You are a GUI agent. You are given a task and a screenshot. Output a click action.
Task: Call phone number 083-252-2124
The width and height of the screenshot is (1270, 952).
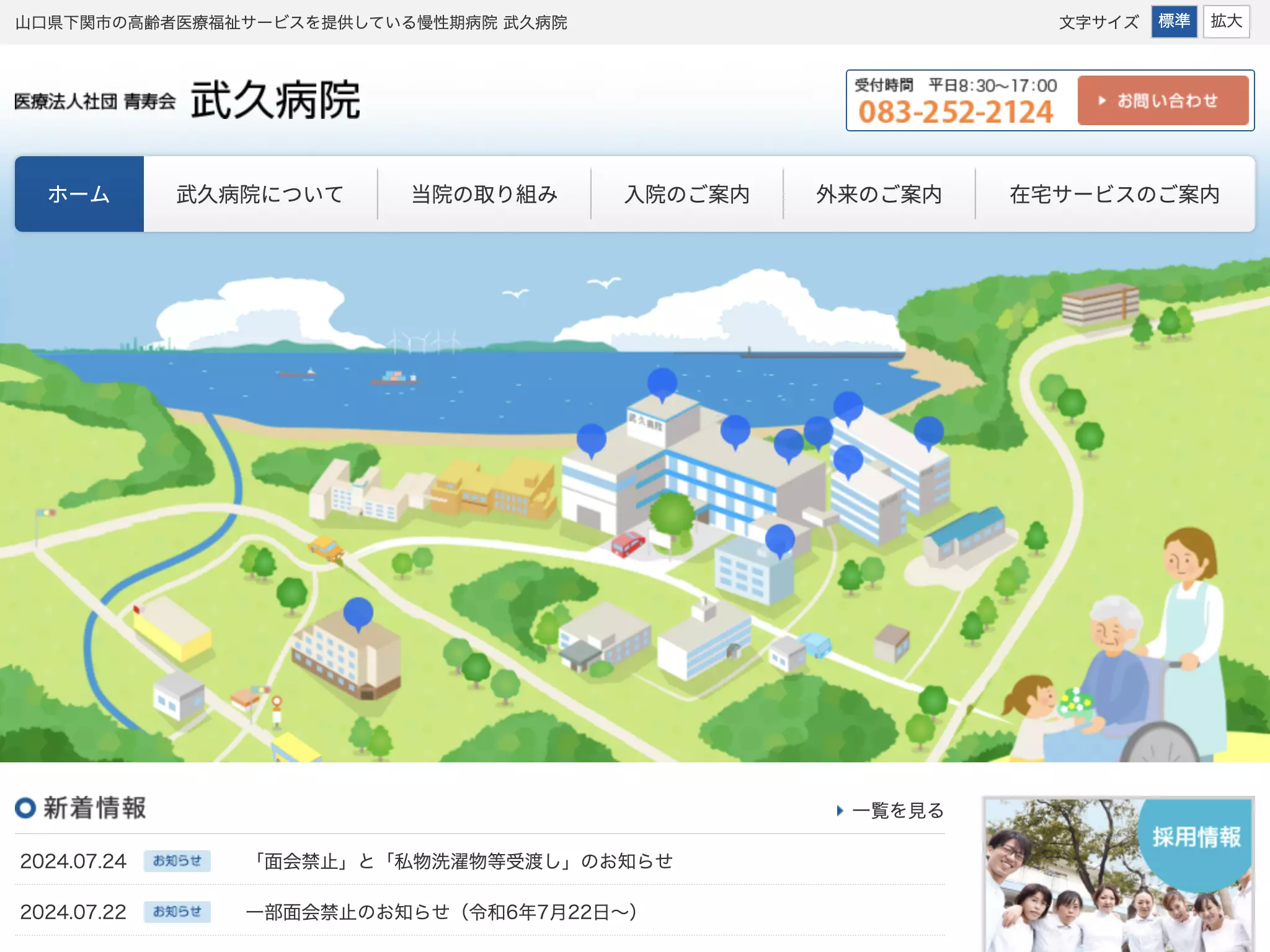pos(956,112)
